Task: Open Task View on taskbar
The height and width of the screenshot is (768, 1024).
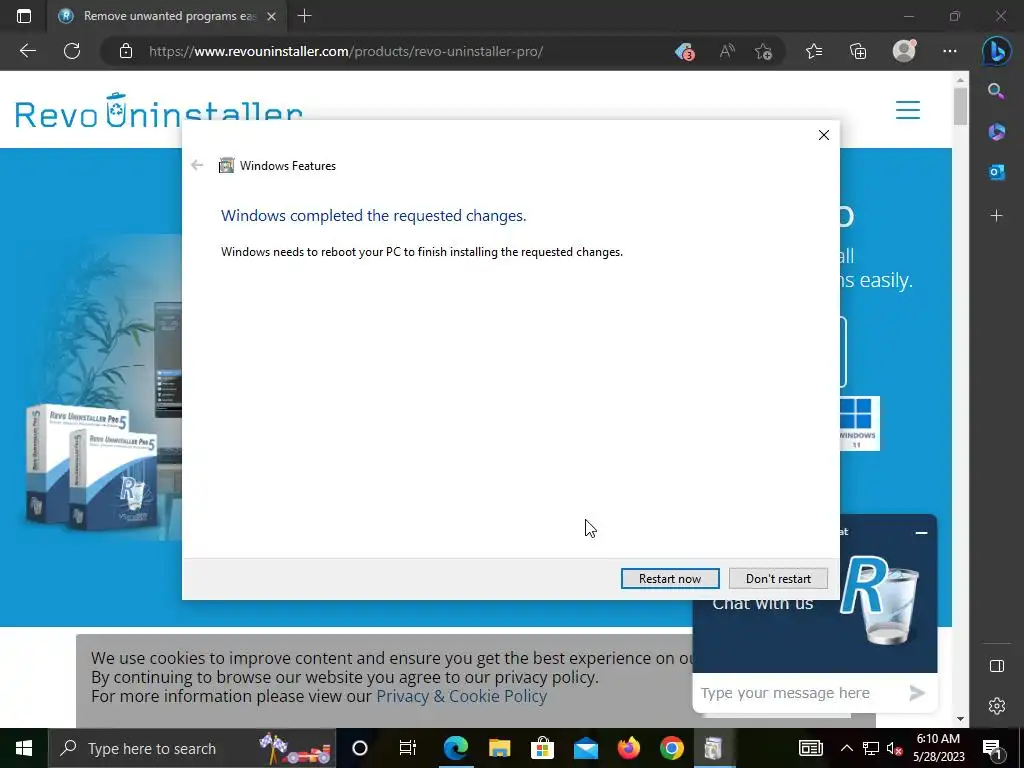Action: (x=408, y=748)
